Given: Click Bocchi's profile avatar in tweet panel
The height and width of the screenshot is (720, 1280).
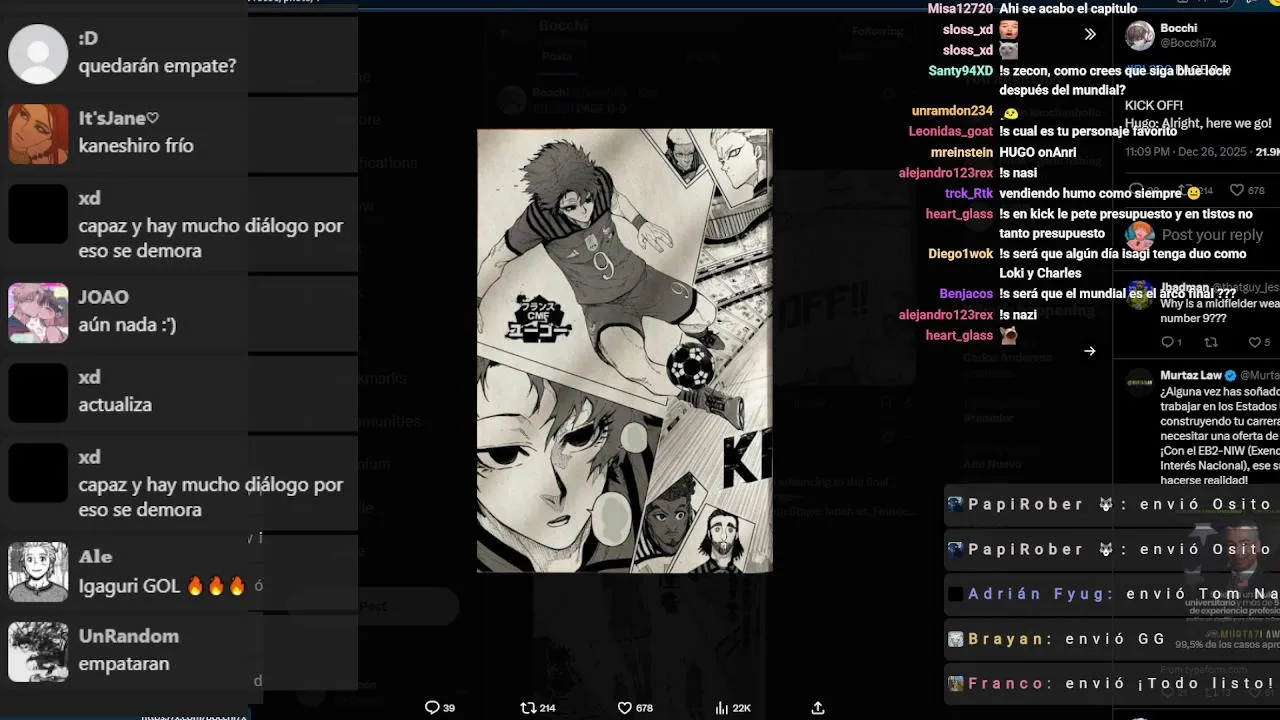Looking at the screenshot, I should pyautogui.click(x=1140, y=36).
